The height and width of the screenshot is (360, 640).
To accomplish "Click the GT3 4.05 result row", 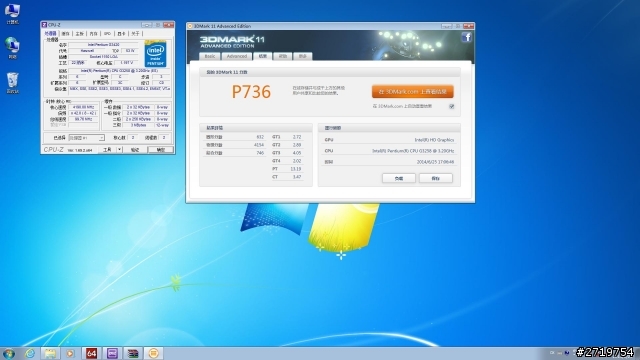I will pyautogui.click(x=287, y=153).
